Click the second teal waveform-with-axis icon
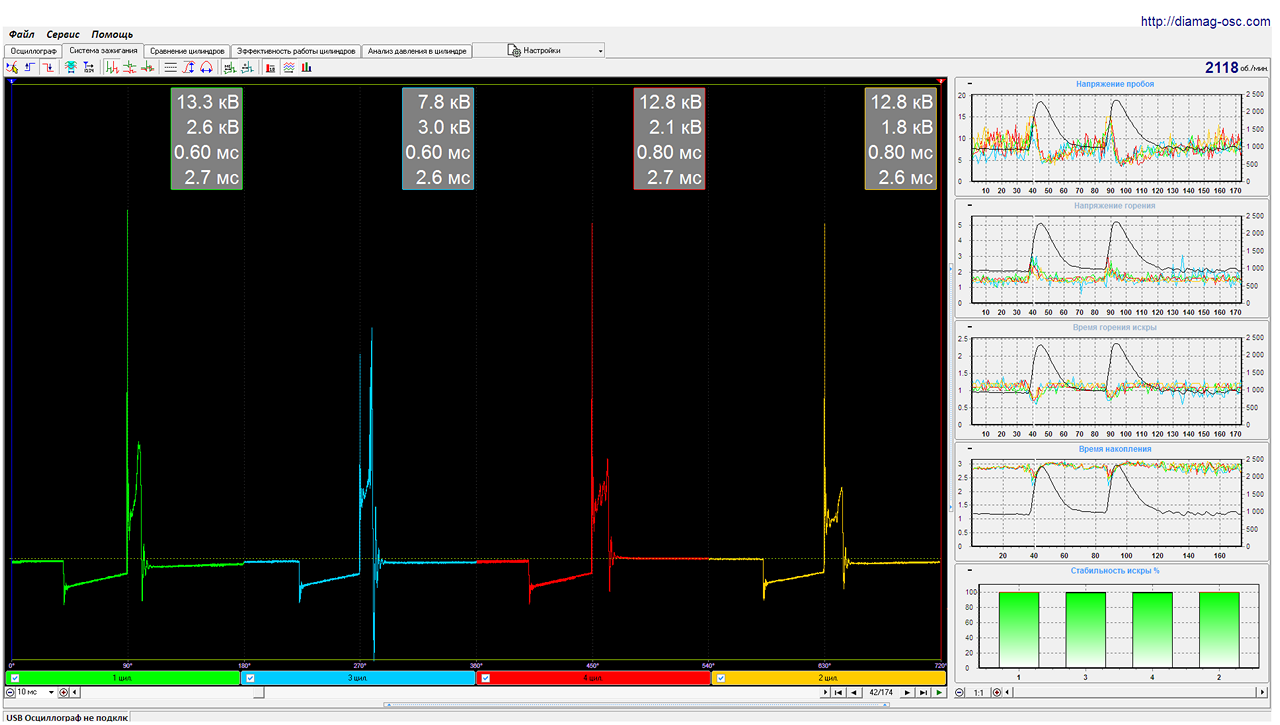This screenshot has width=1280, height=725. pos(247,68)
